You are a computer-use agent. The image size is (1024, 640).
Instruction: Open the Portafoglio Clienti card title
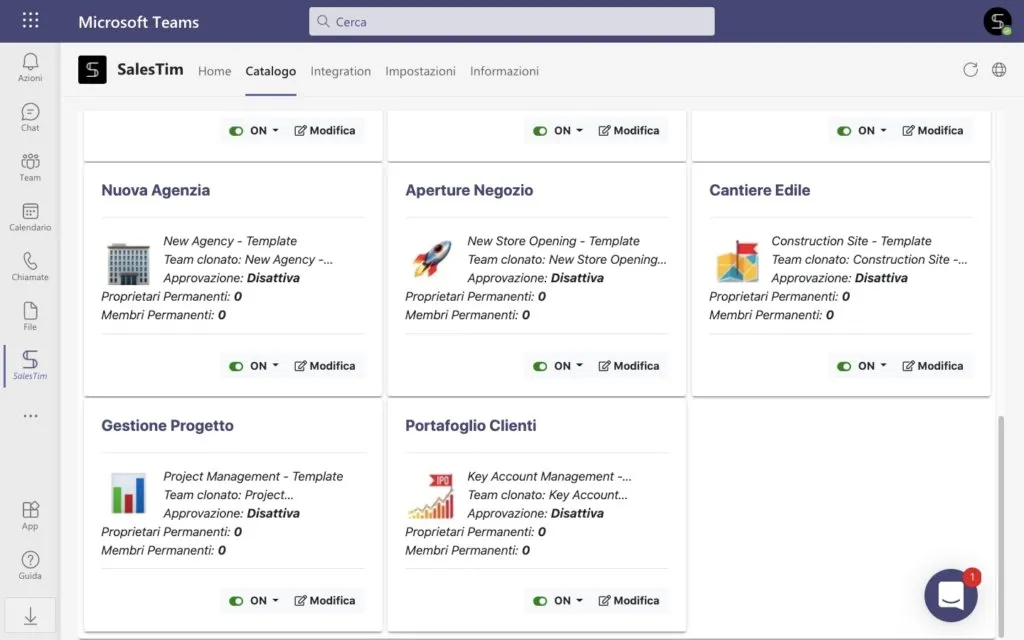(470, 426)
